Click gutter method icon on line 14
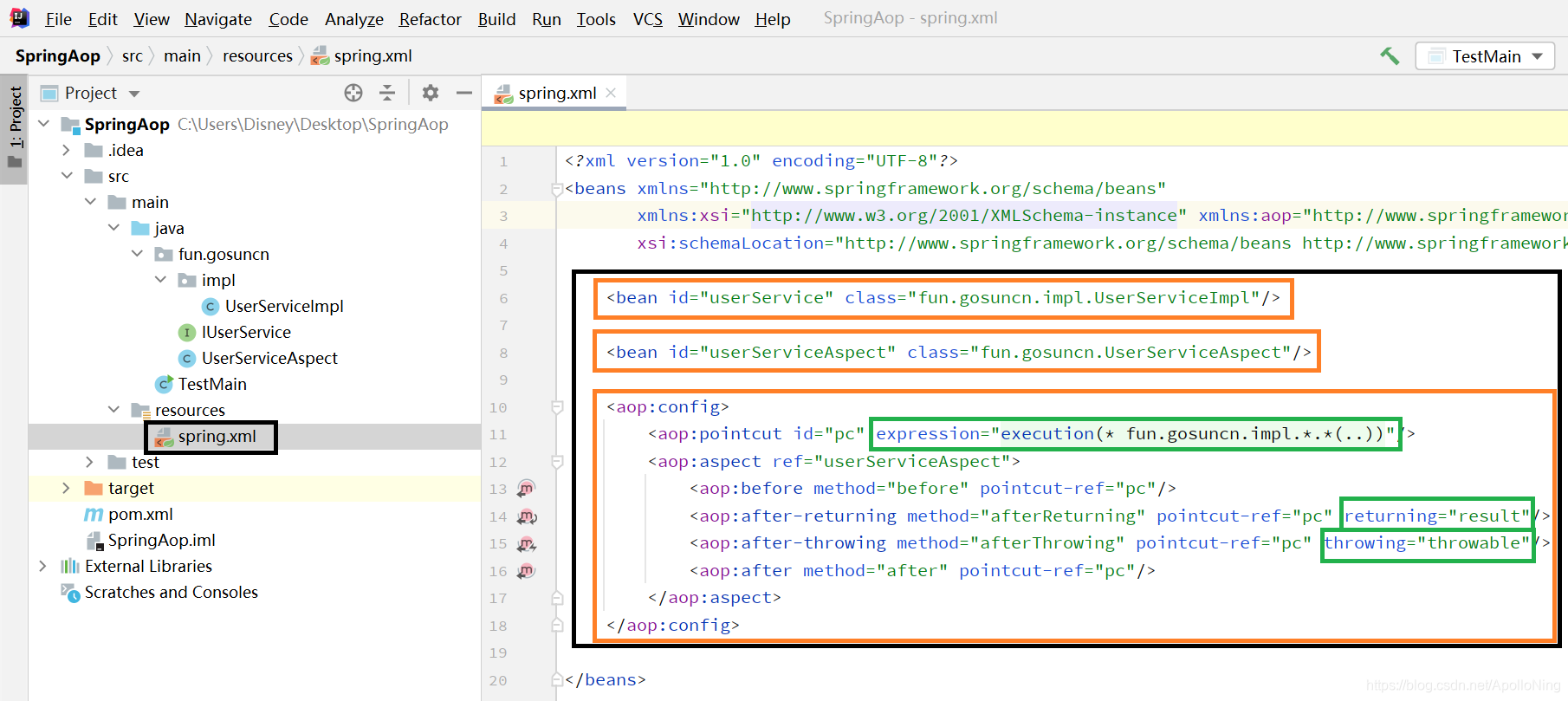 click(527, 516)
